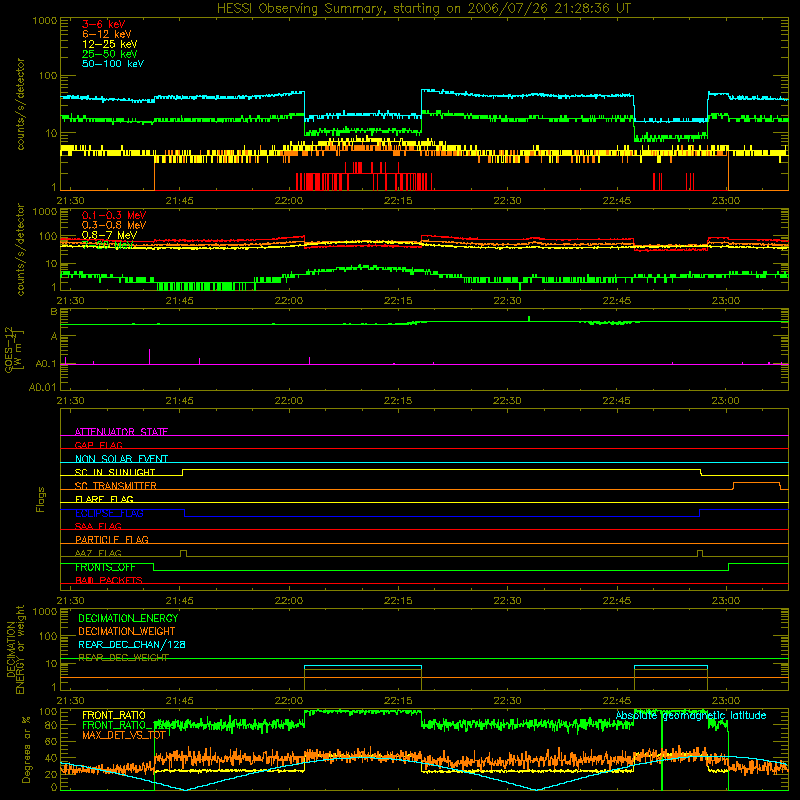
Task: Click 21:30 time label under the Flags plot
Action: [70, 601]
